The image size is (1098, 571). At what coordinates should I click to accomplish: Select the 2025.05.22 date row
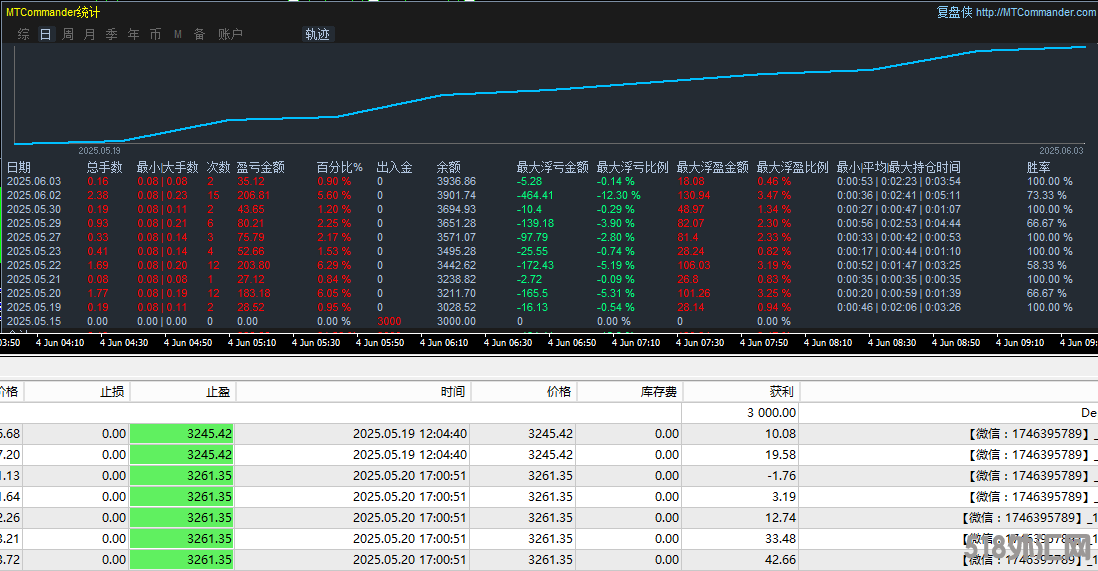(x=549, y=266)
